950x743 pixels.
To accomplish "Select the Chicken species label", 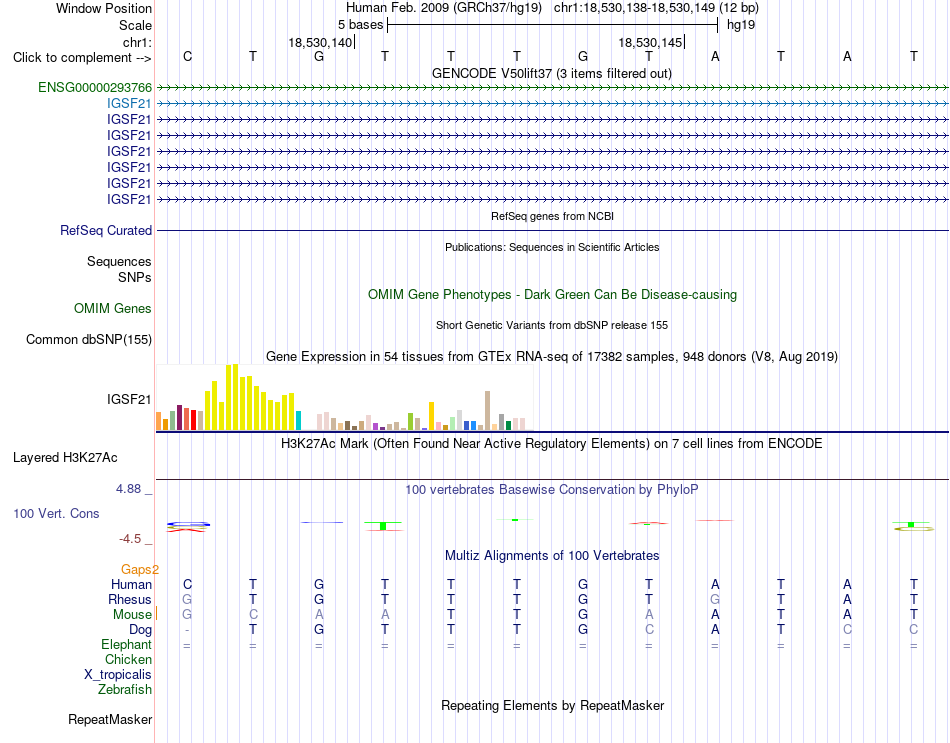I will pyautogui.click(x=128, y=659).
